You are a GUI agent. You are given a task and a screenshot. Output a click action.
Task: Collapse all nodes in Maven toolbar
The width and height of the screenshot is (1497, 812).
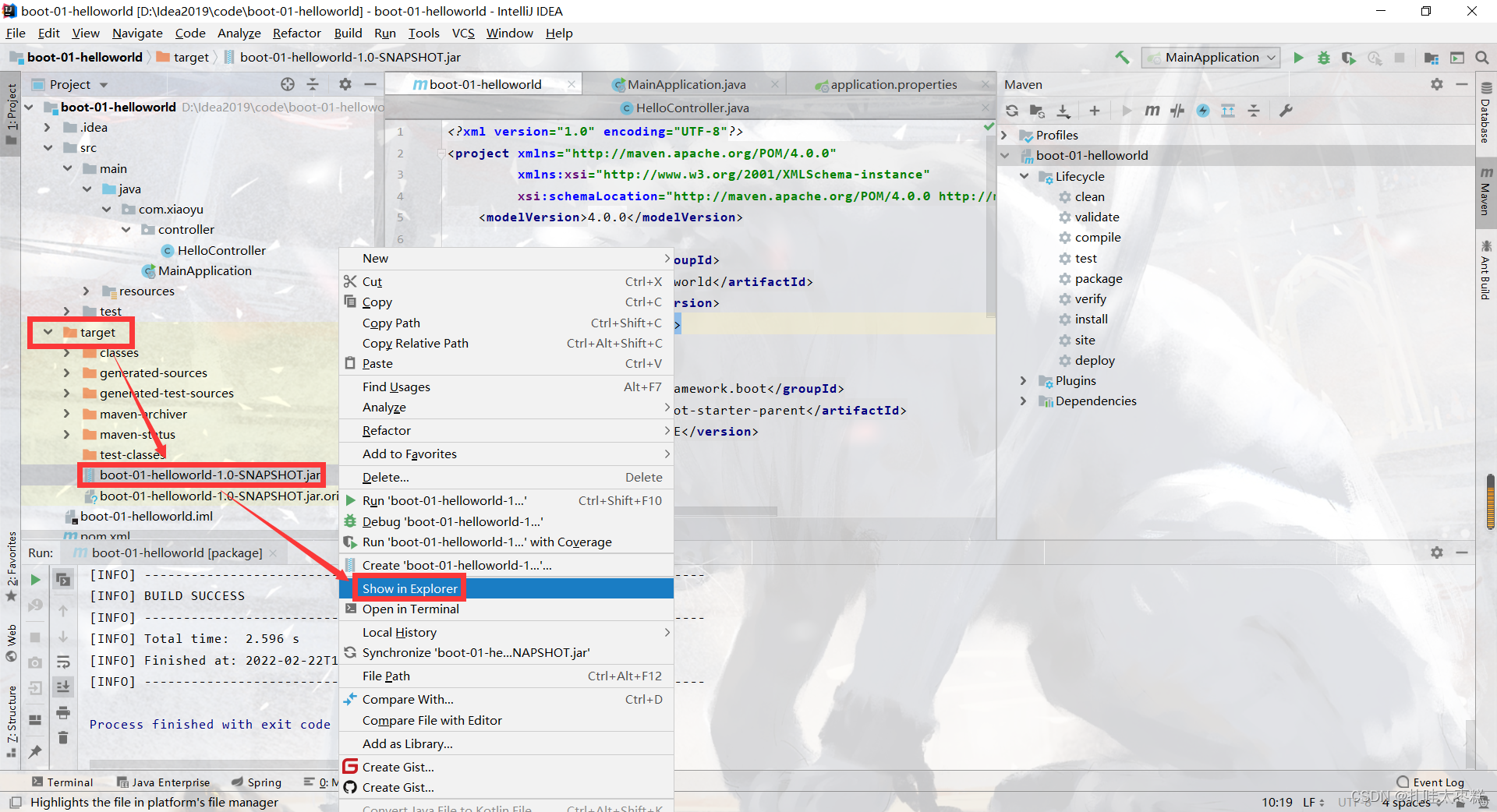tap(1254, 111)
